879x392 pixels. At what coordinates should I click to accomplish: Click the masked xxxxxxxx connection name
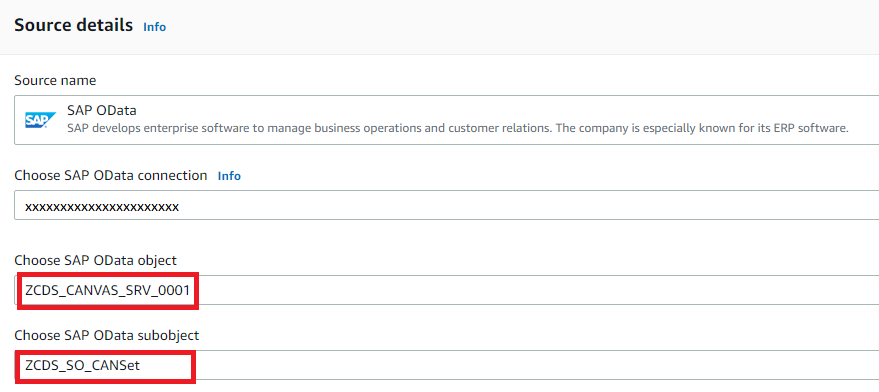(102, 207)
